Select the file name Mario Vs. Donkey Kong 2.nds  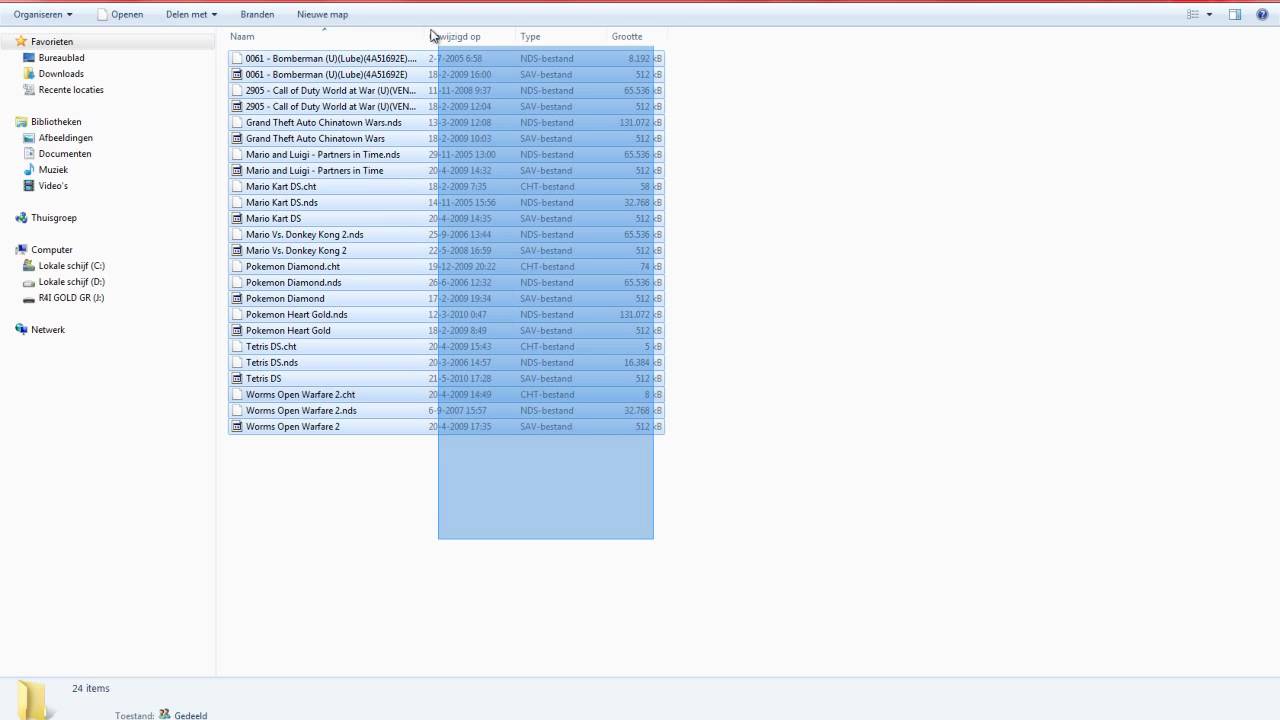[305, 234]
